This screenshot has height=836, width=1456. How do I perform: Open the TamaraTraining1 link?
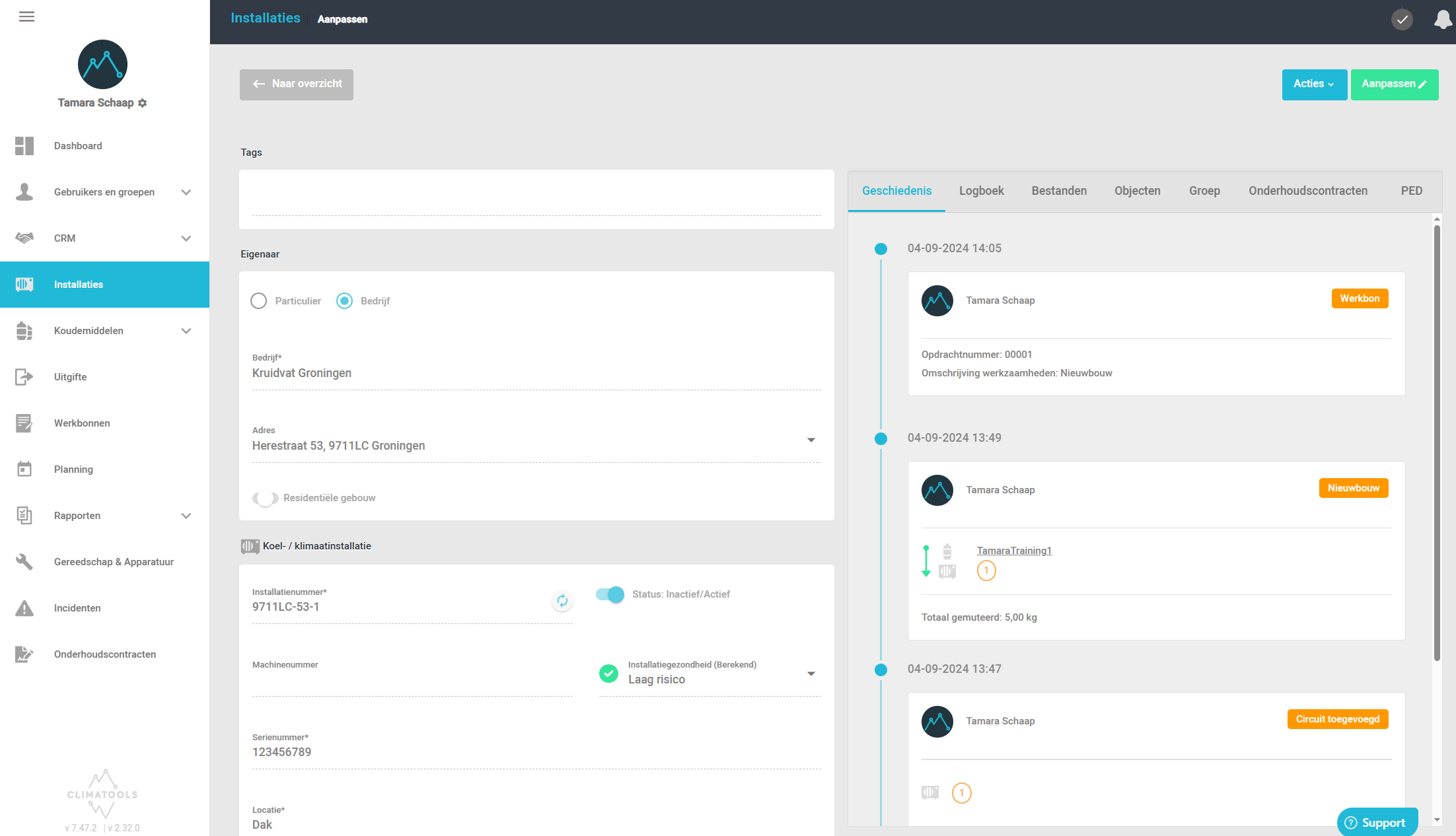point(1014,551)
